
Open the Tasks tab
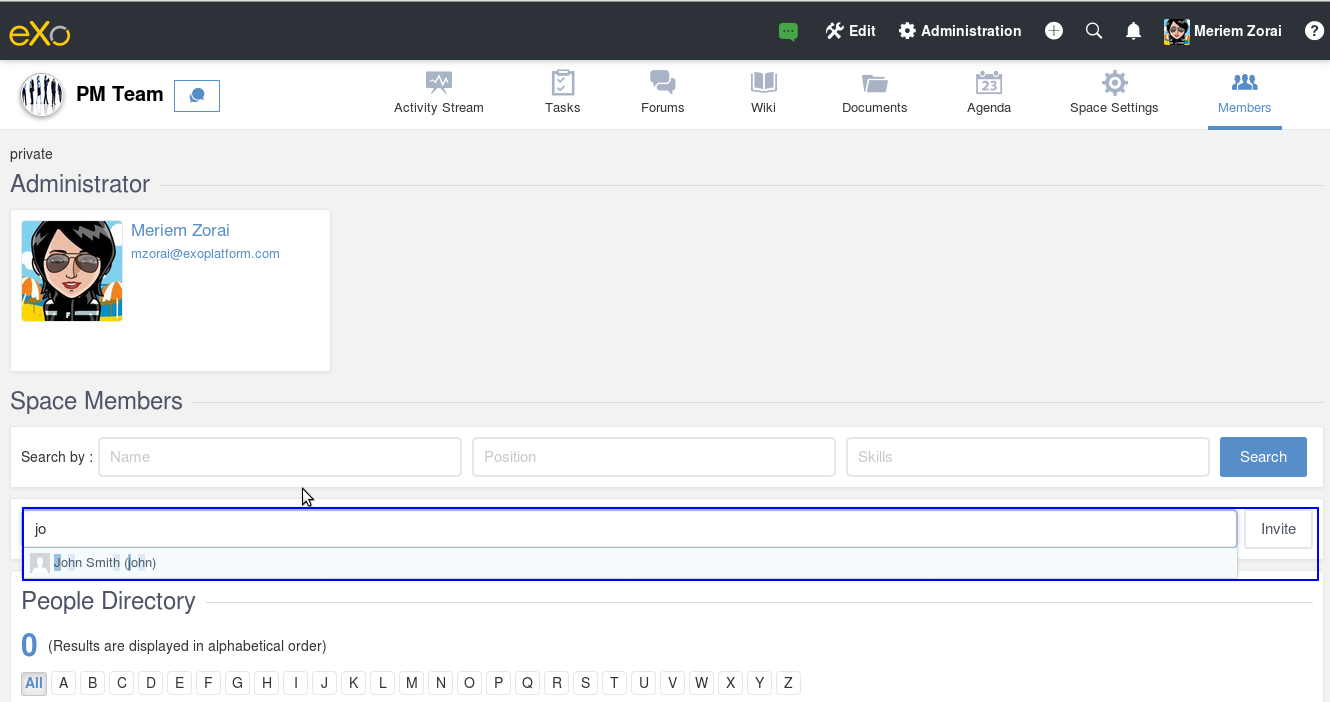(x=563, y=93)
